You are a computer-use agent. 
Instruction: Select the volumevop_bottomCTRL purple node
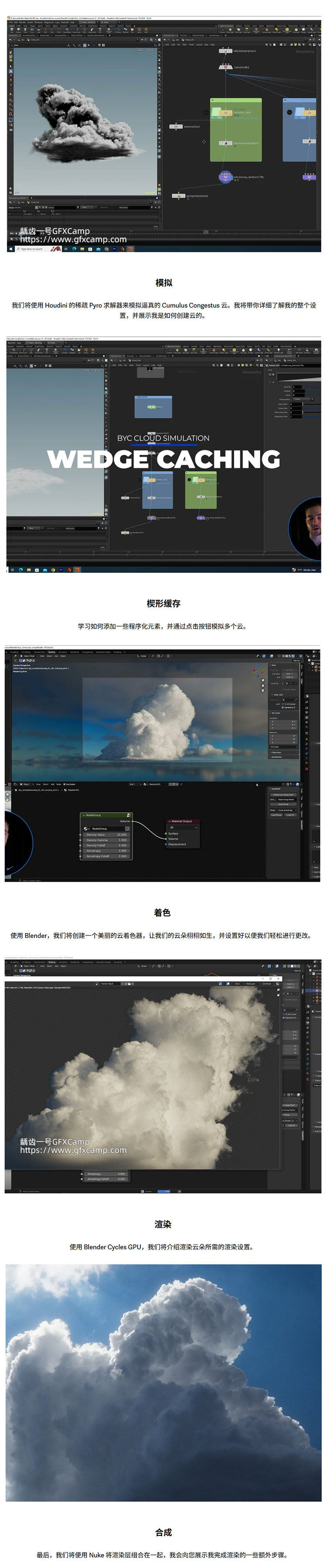(226, 178)
